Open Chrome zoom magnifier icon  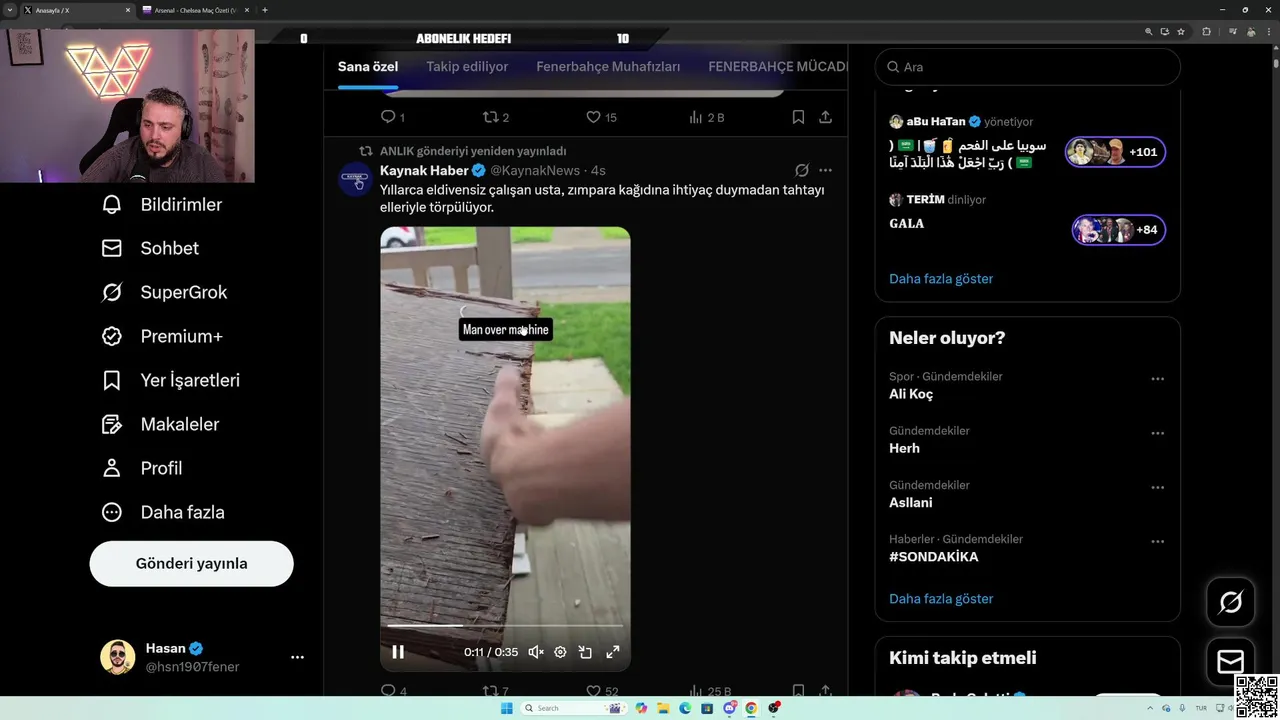click(x=1149, y=31)
